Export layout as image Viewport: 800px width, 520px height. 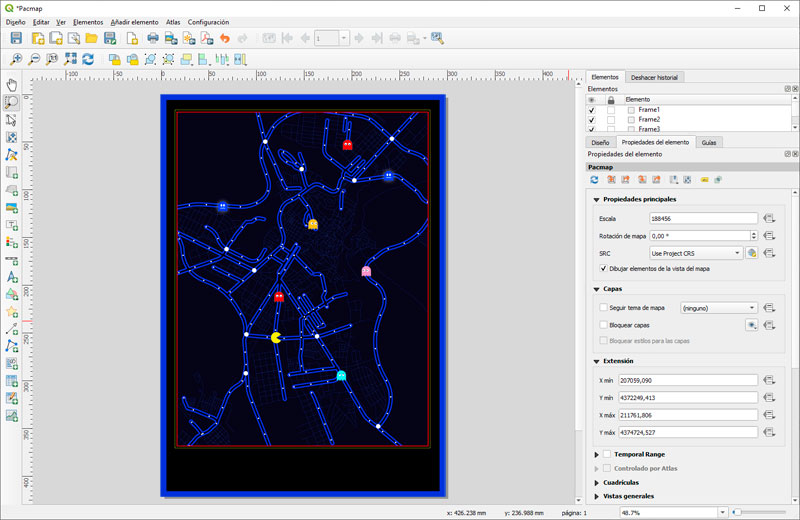click(x=171, y=38)
